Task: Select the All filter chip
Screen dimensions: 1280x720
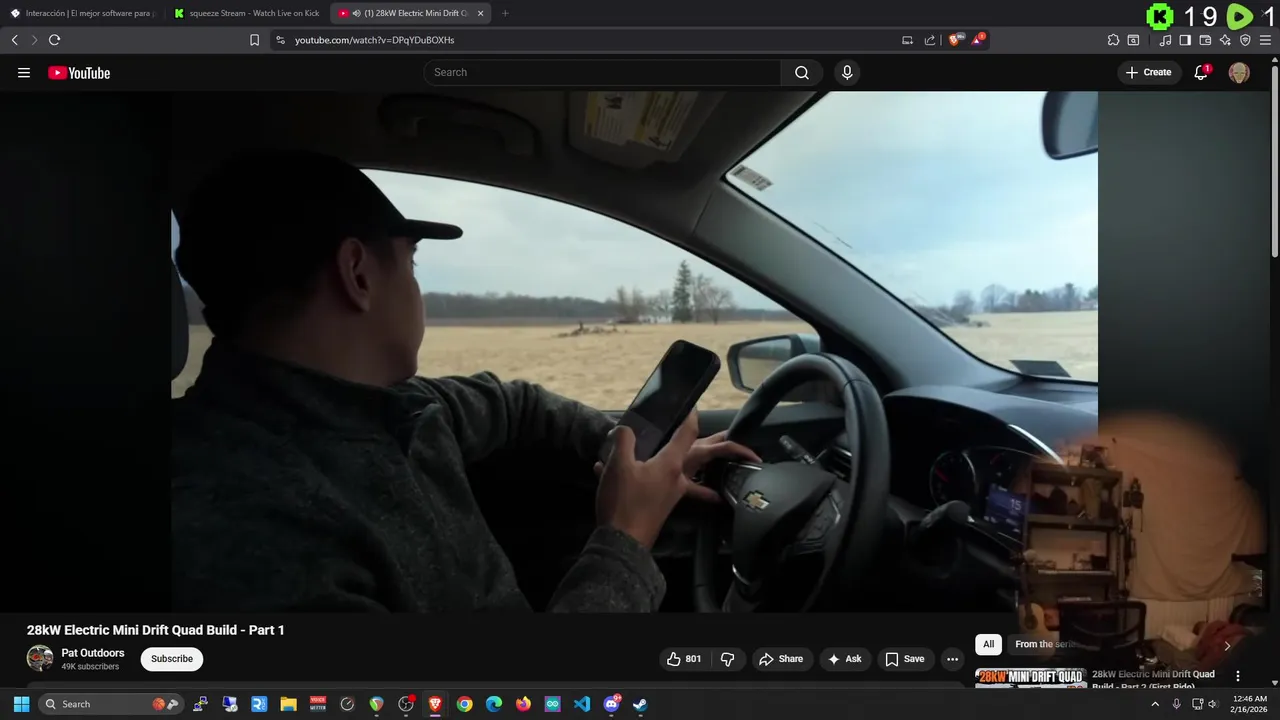Action: (988, 644)
